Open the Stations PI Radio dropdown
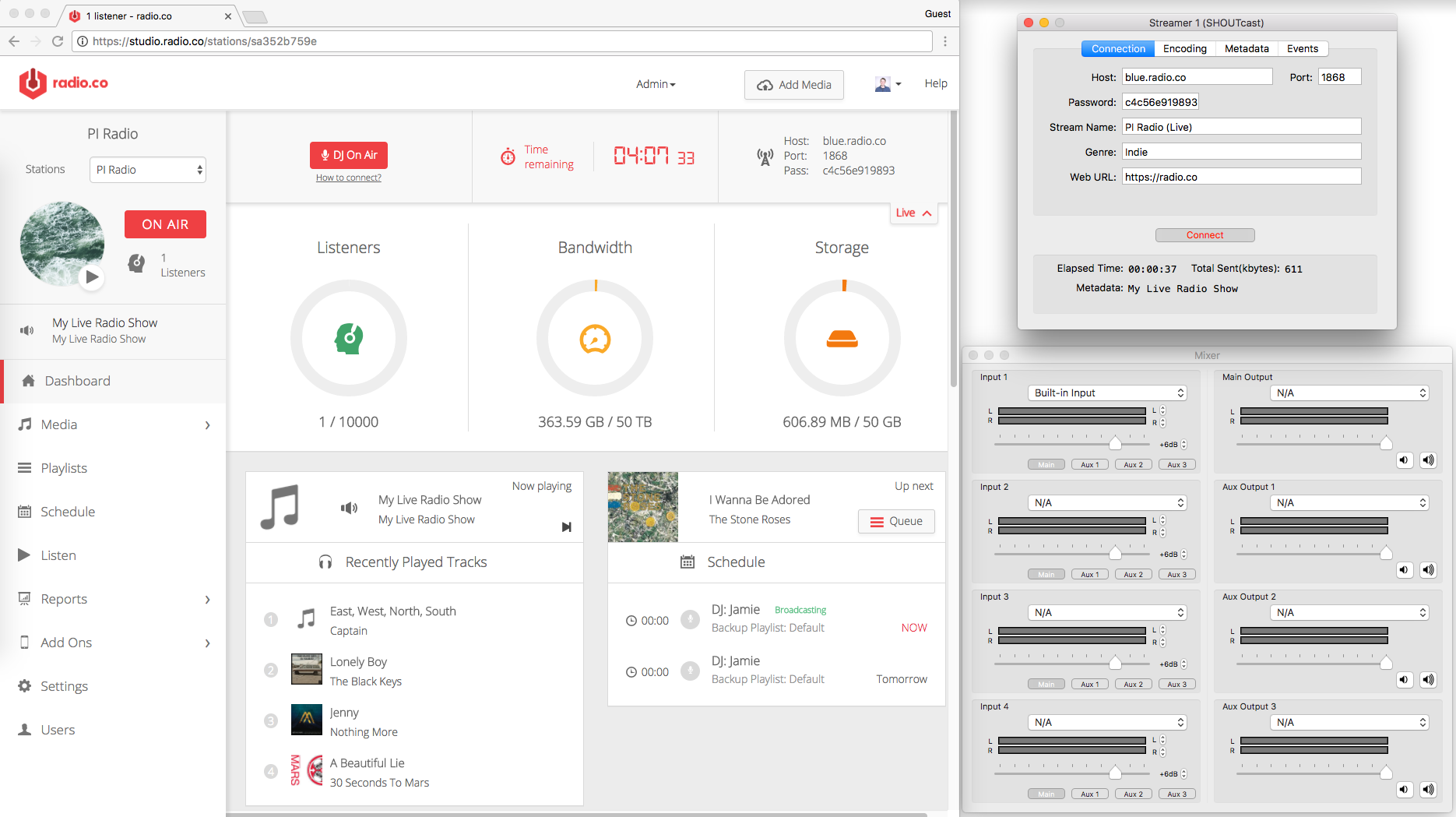This screenshot has width=1456, height=817. click(x=148, y=170)
